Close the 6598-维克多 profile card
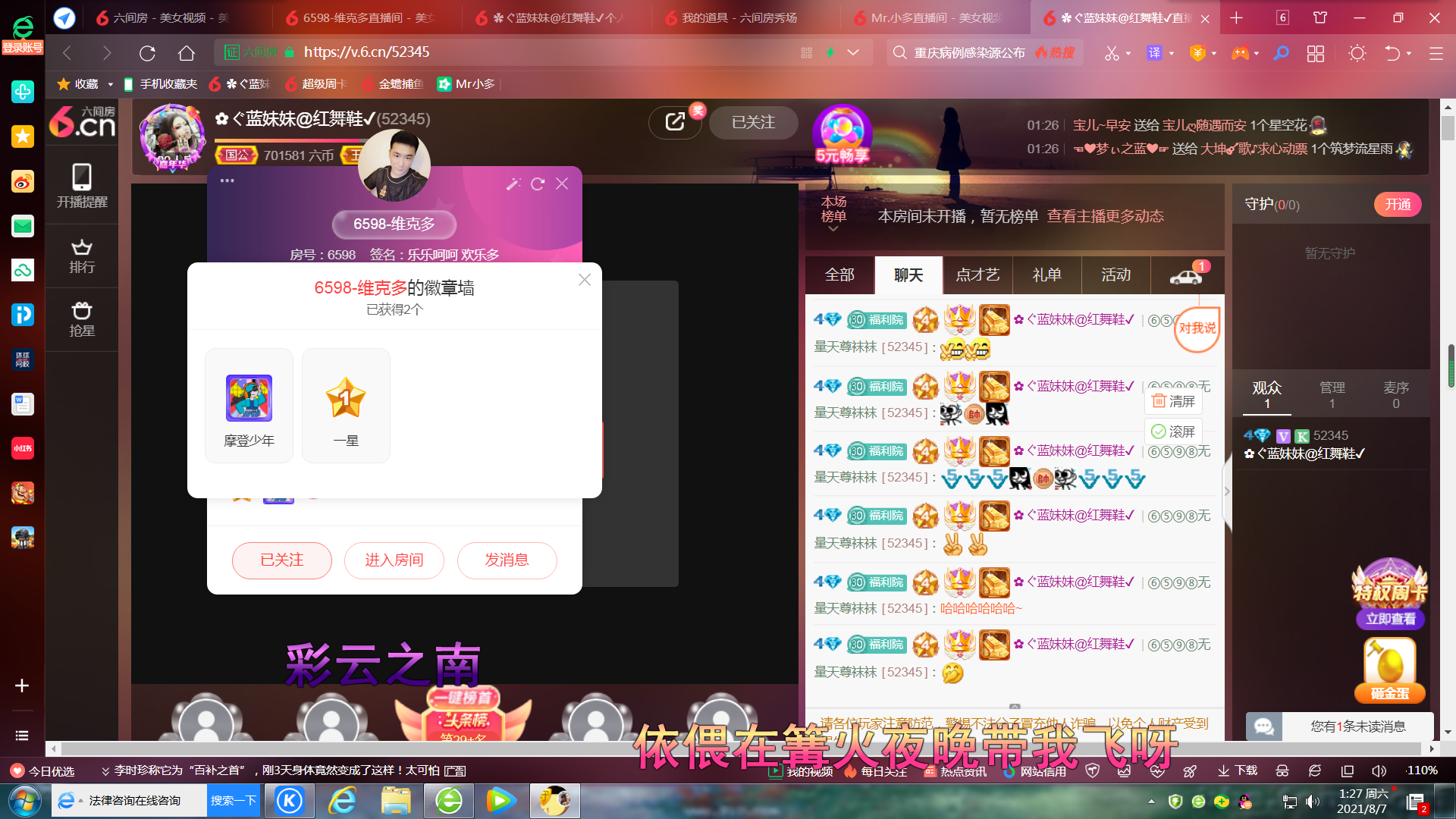This screenshot has width=1456, height=819. 562,184
